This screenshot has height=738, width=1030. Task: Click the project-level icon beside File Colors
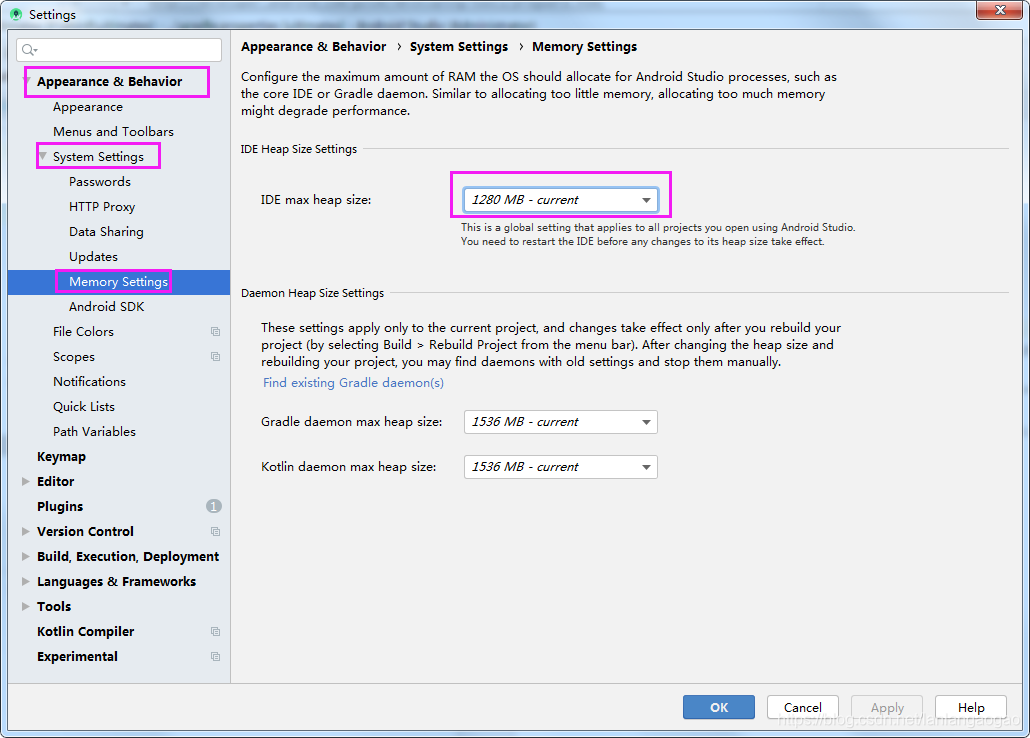click(215, 332)
